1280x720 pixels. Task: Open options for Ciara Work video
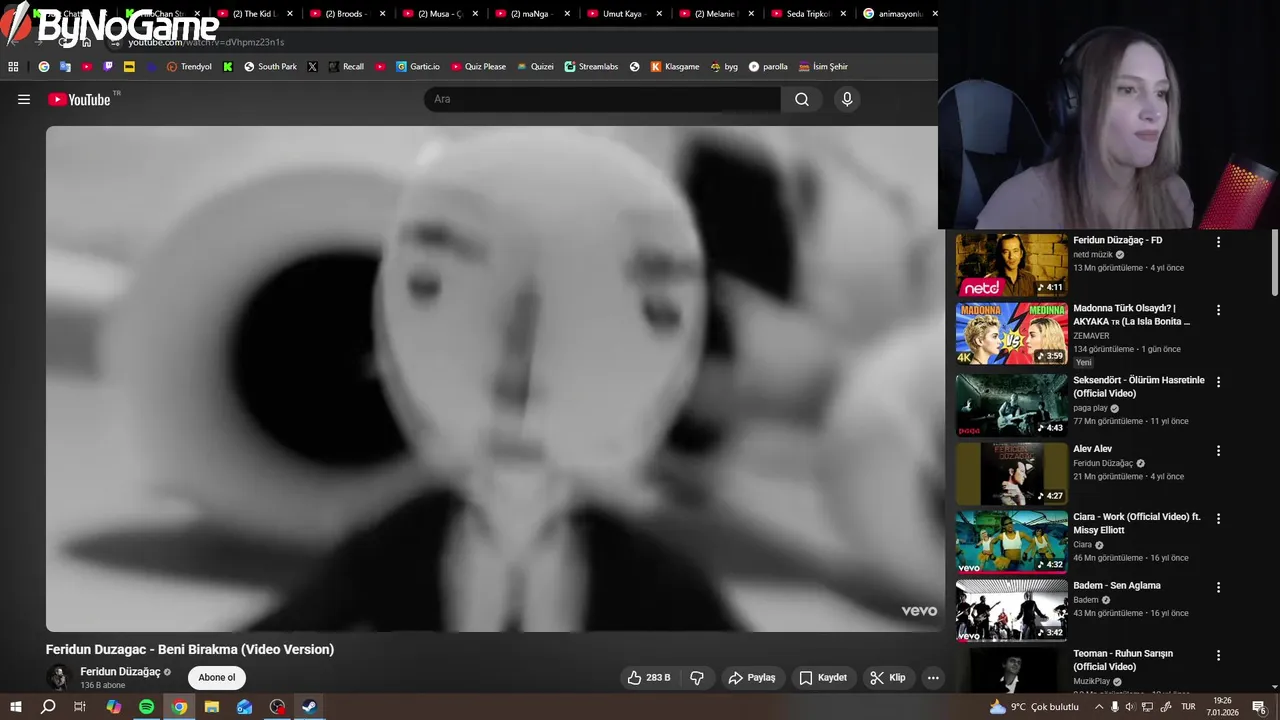coord(1218,519)
